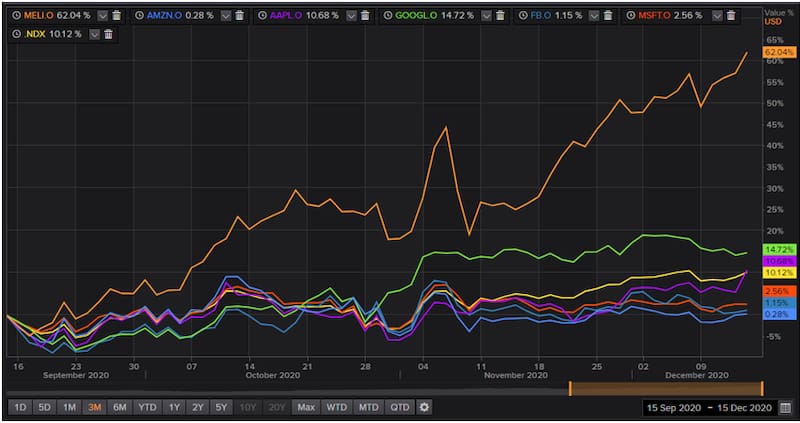Enable the YTD range

(x=147, y=407)
